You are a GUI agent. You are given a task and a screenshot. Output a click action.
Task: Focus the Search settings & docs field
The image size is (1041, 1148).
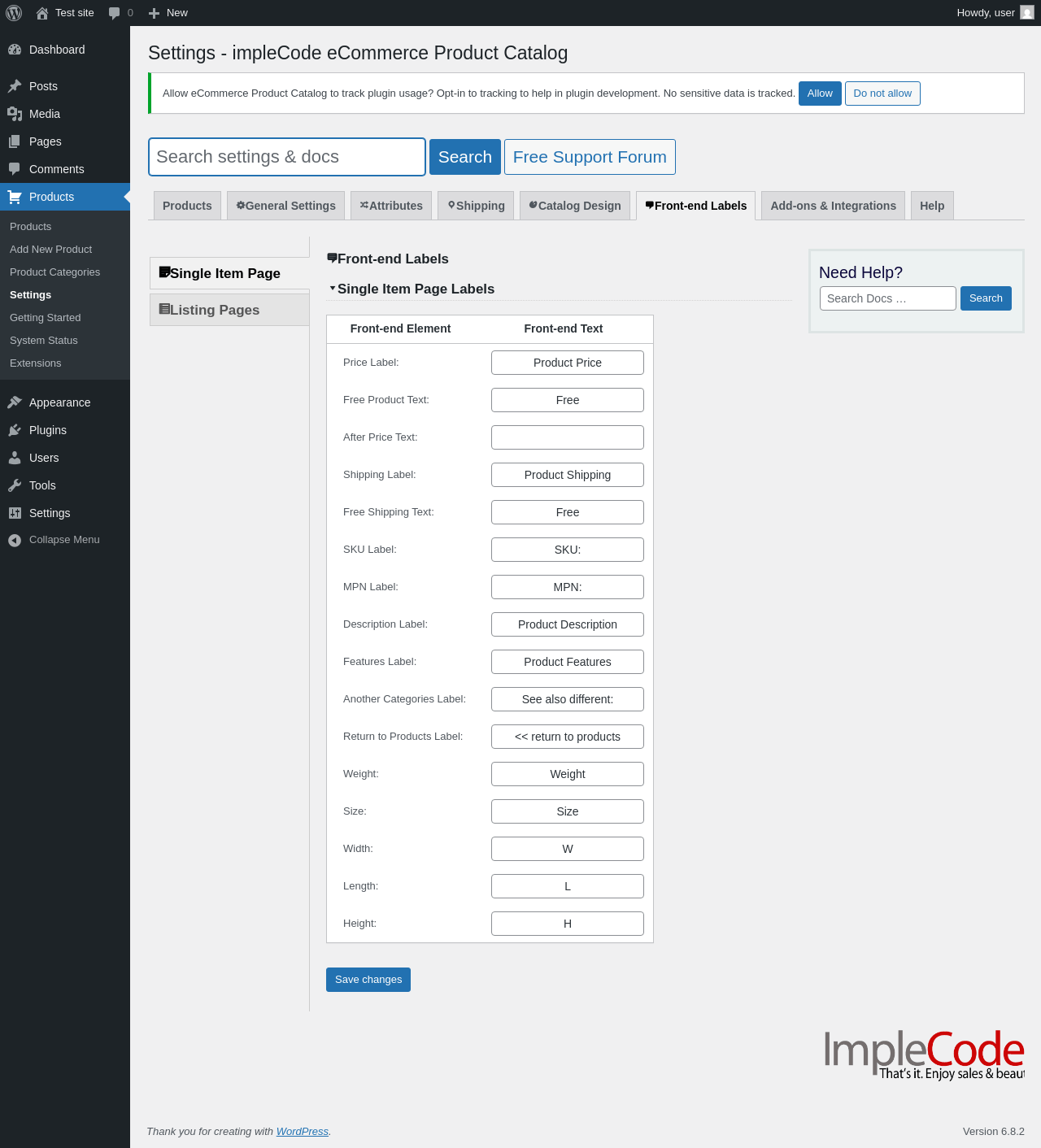coord(287,157)
